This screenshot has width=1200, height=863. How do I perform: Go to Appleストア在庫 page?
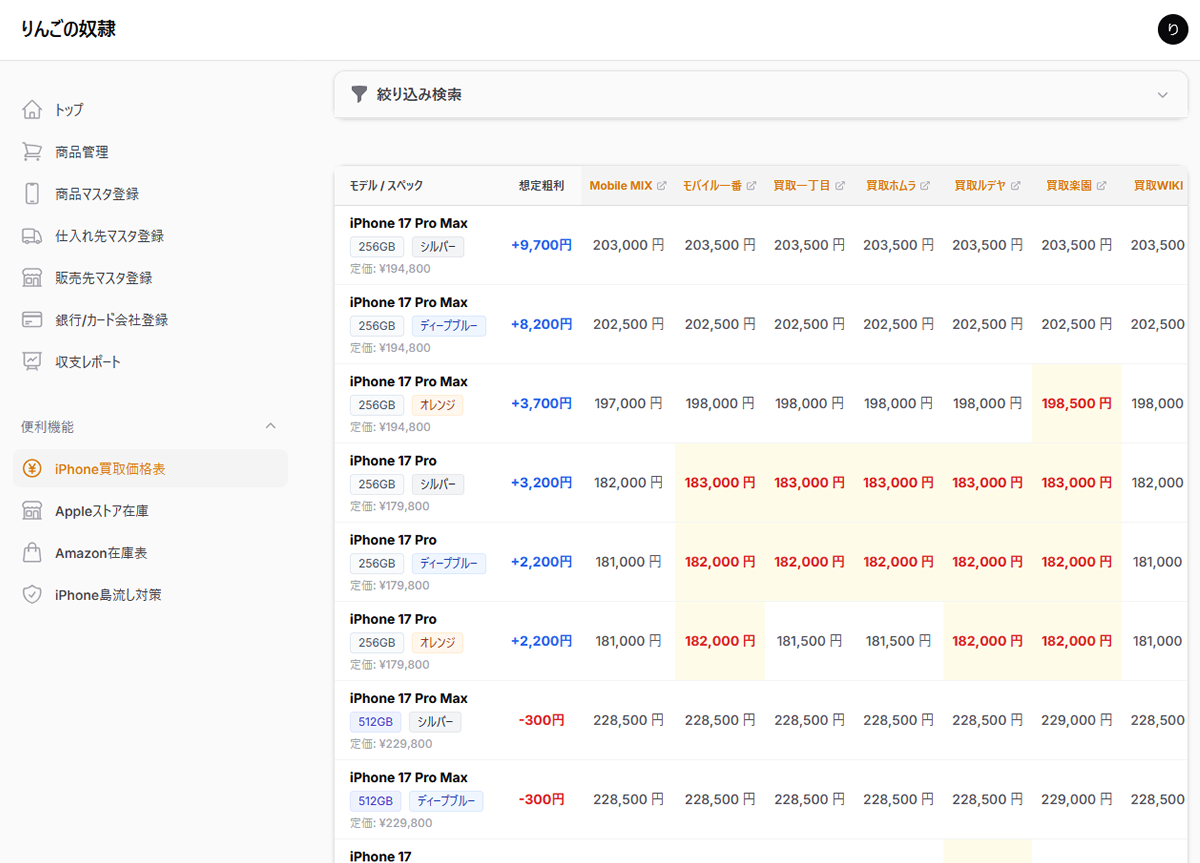pyautogui.click(x=101, y=511)
